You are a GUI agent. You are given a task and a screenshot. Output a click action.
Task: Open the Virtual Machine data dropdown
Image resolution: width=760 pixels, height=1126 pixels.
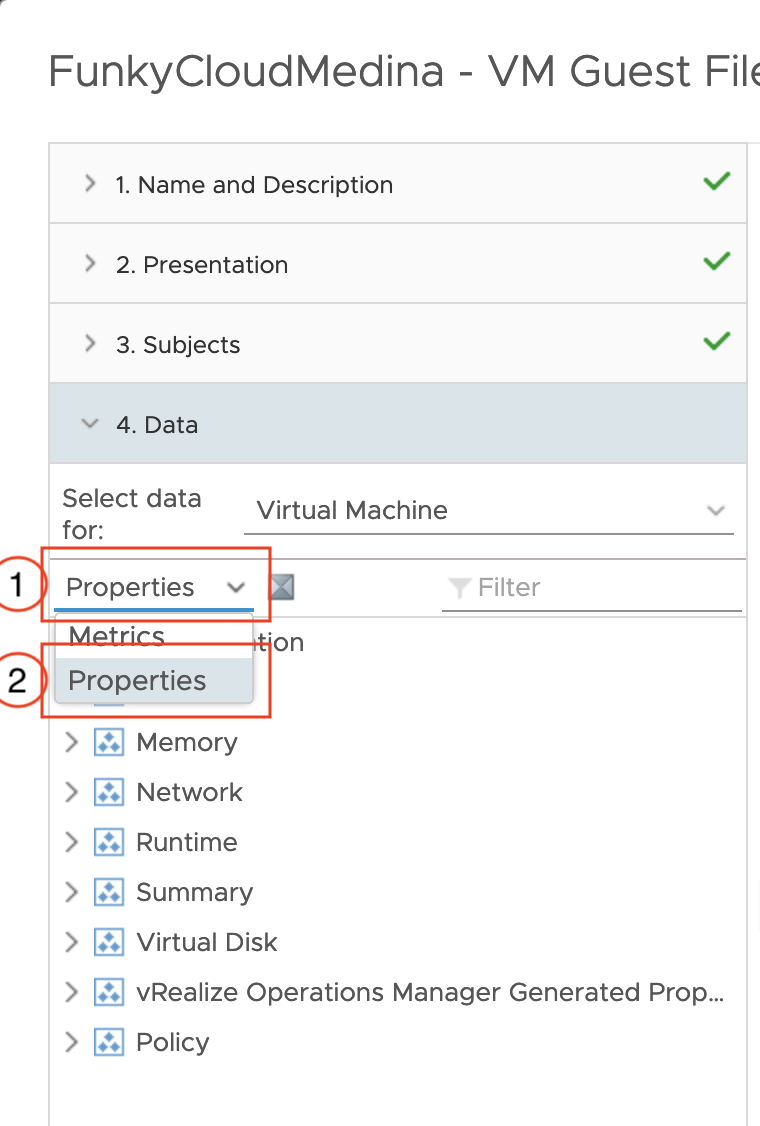tap(488, 511)
